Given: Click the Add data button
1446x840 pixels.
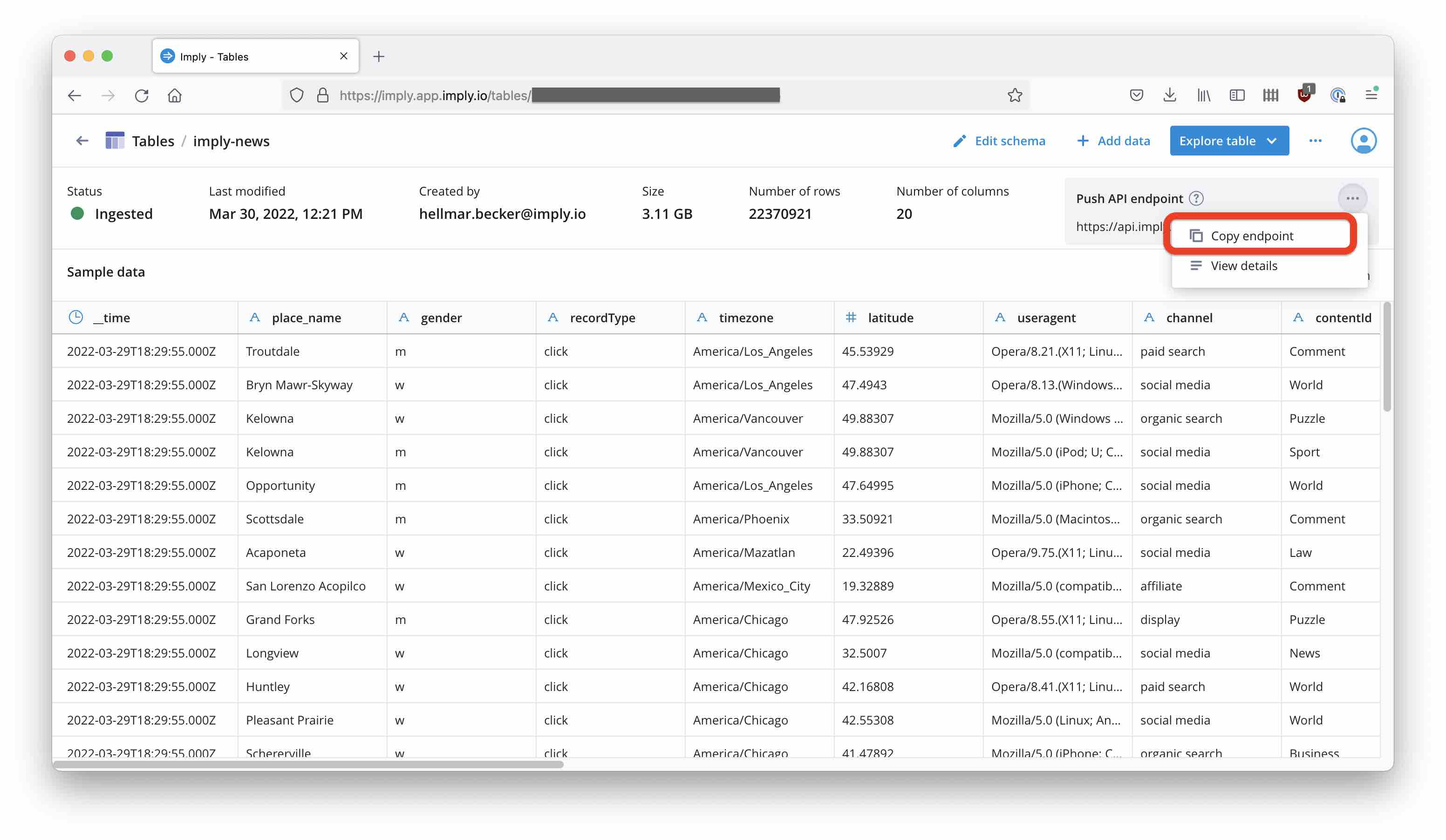Looking at the screenshot, I should tap(1113, 140).
